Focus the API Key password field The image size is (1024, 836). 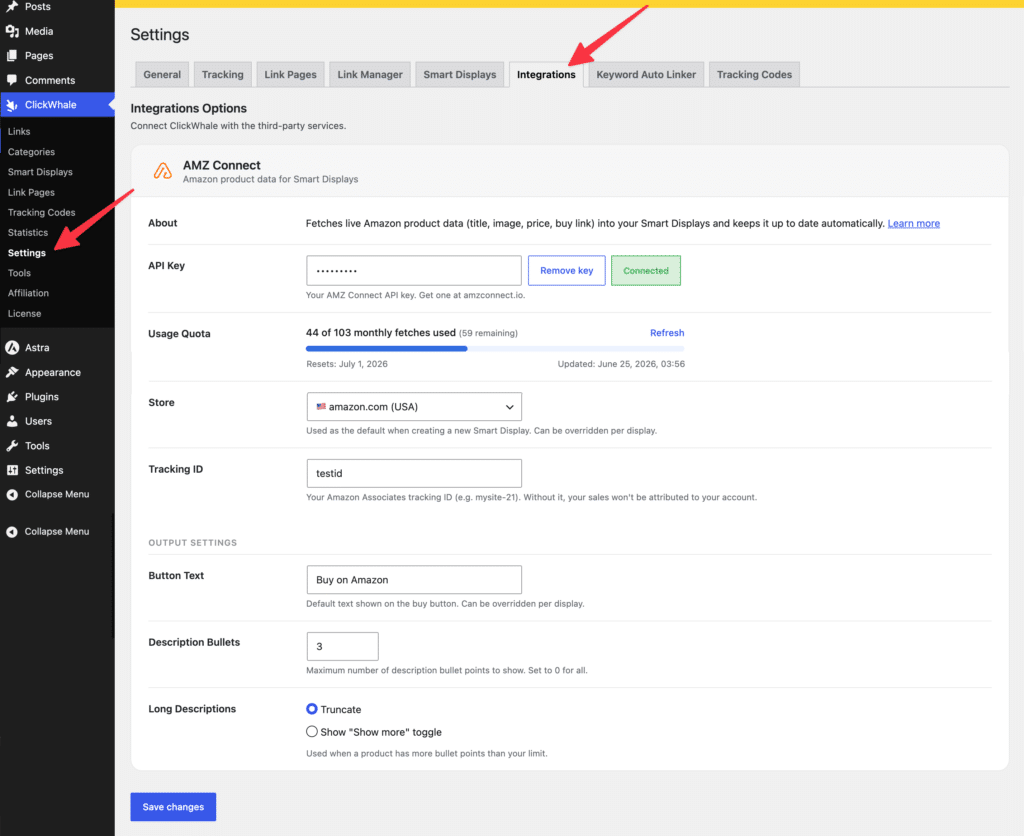(414, 270)
